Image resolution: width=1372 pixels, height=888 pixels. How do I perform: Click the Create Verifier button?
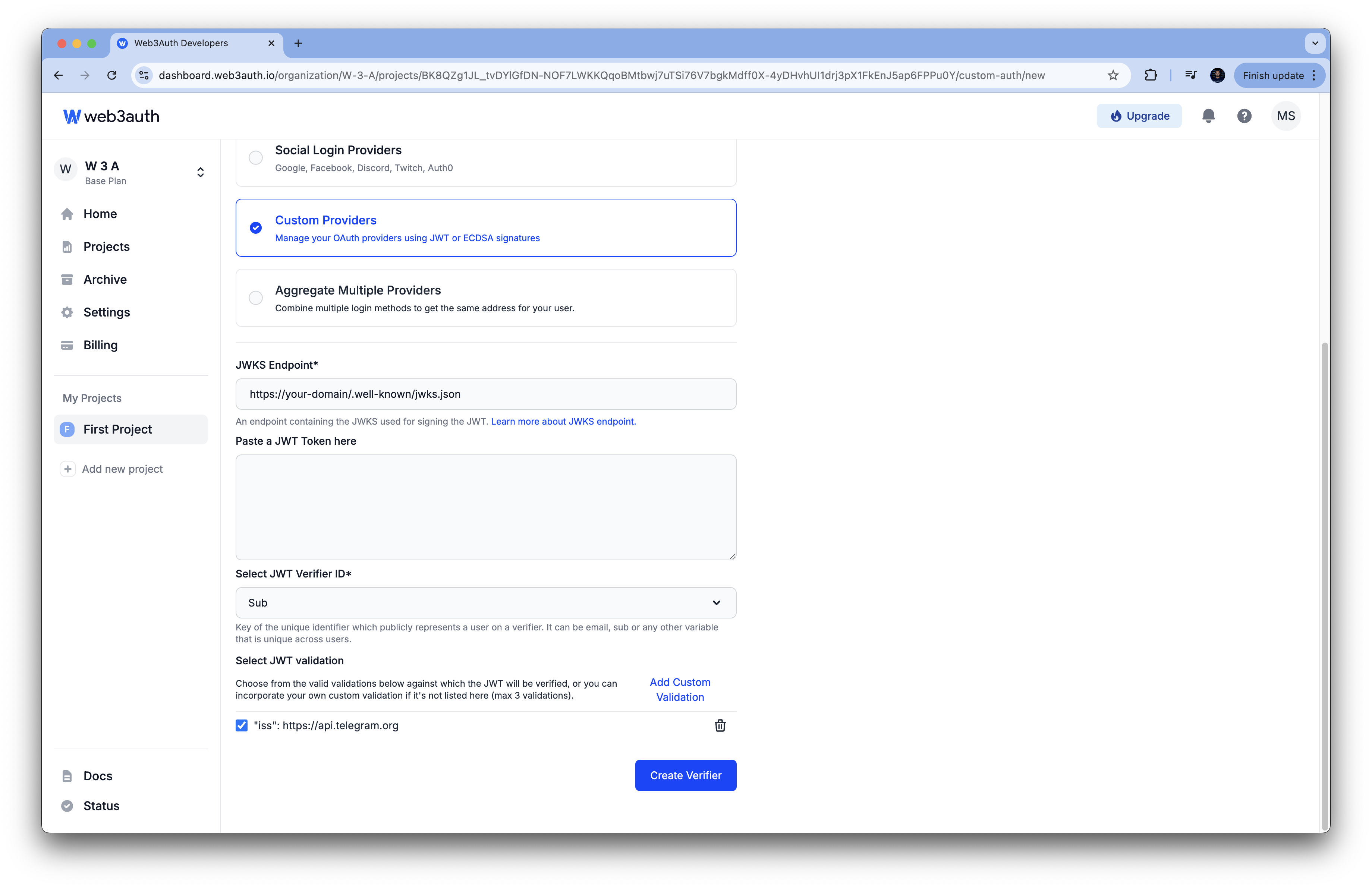click(x=685, y=776)
